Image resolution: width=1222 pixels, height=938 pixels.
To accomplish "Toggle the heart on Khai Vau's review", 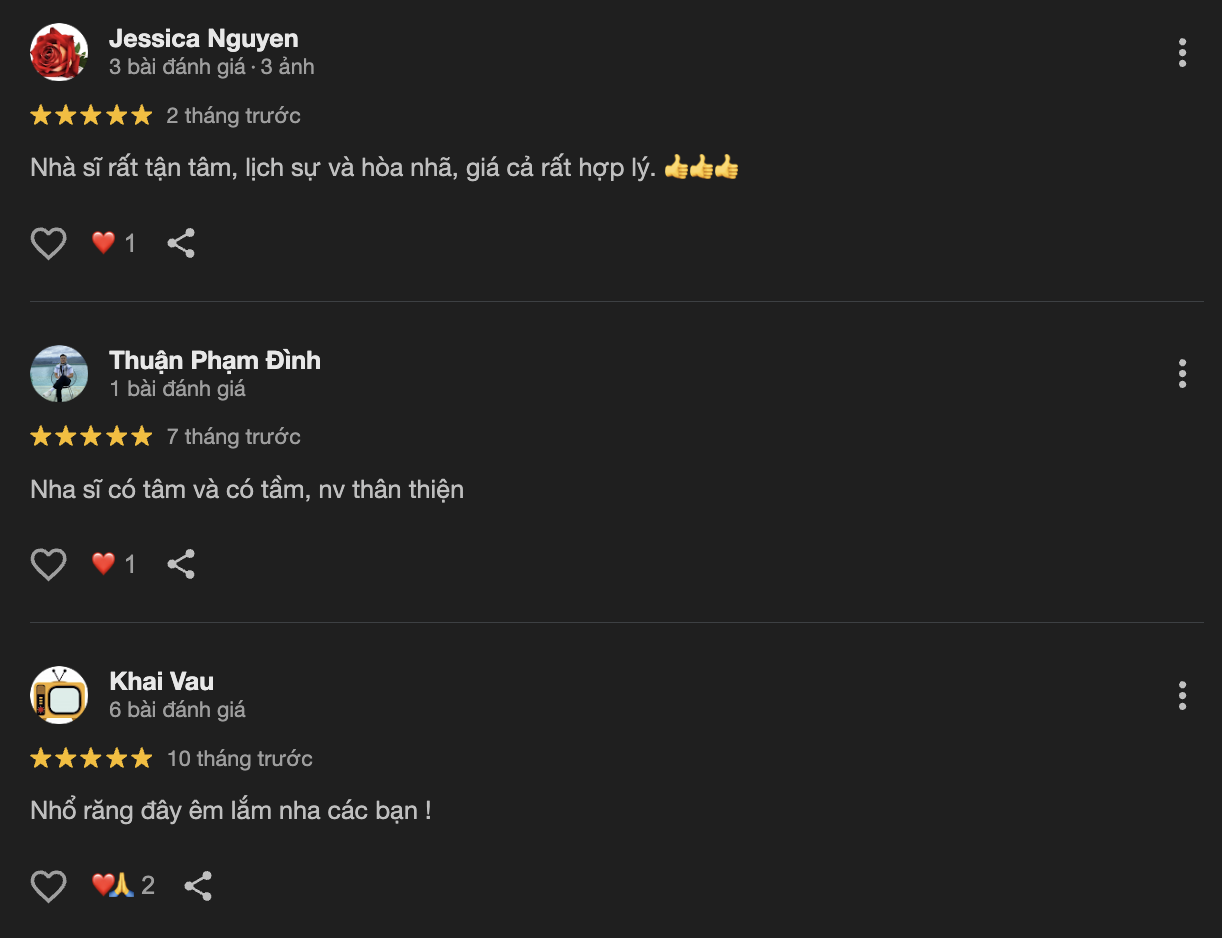I will (x=48, y=885).
